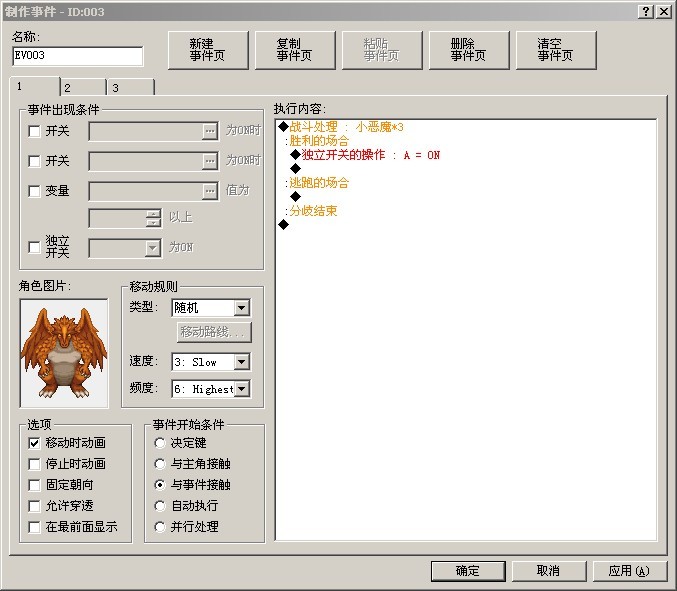Screen dimensions: 677x591
Task: Close the 制作事件 dialog window
Action: point(664,12)
